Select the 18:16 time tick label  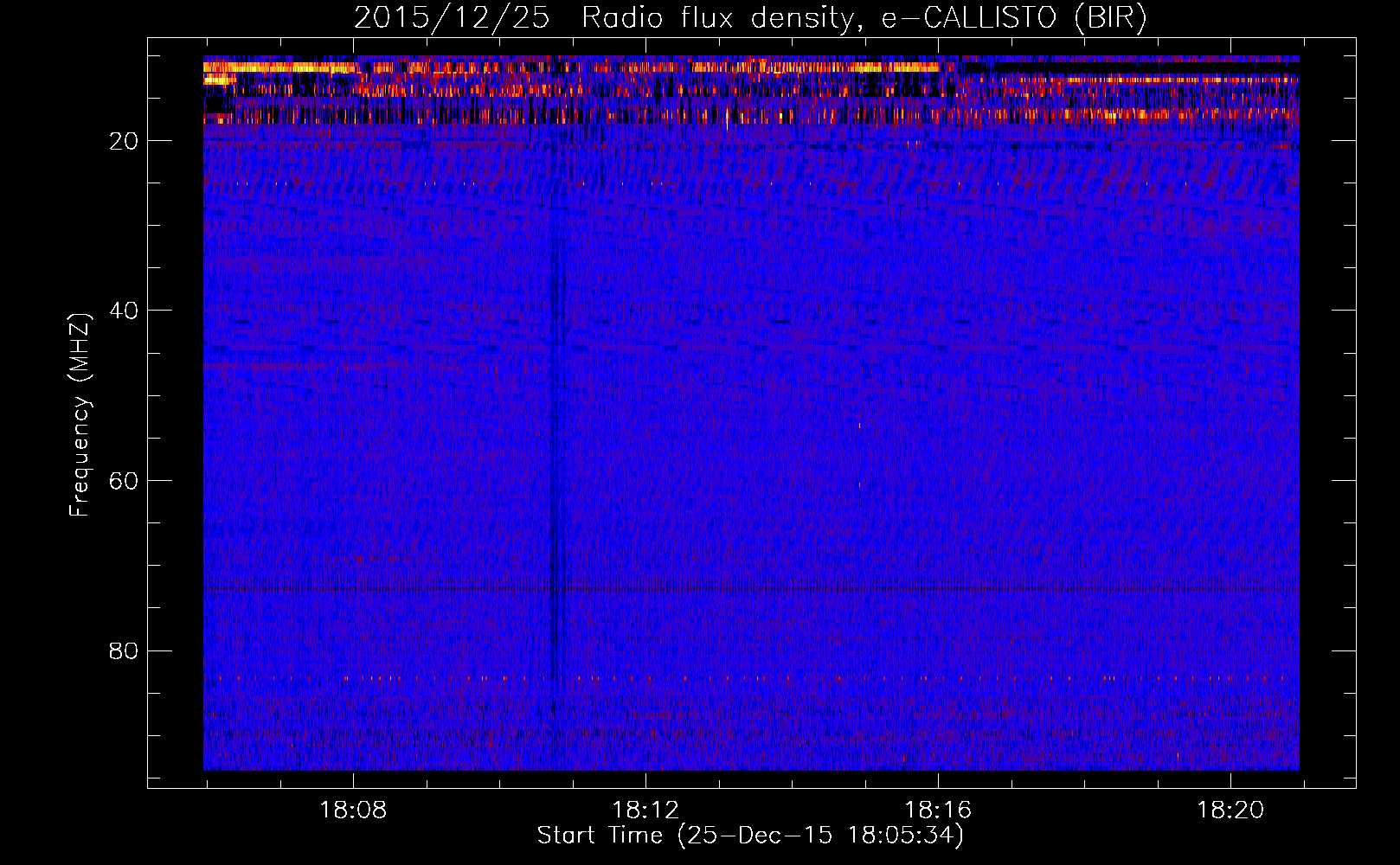click(938, 811)
